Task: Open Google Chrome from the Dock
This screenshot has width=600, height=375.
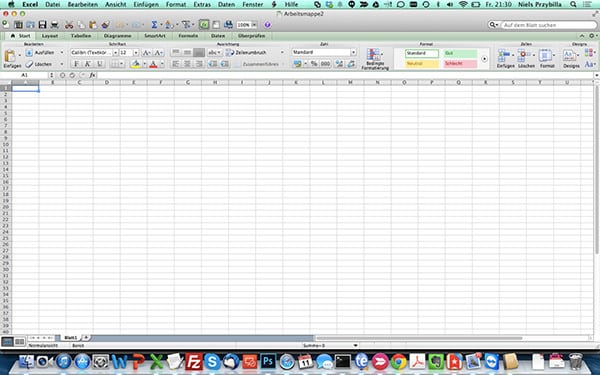Action: click(398, 361)
